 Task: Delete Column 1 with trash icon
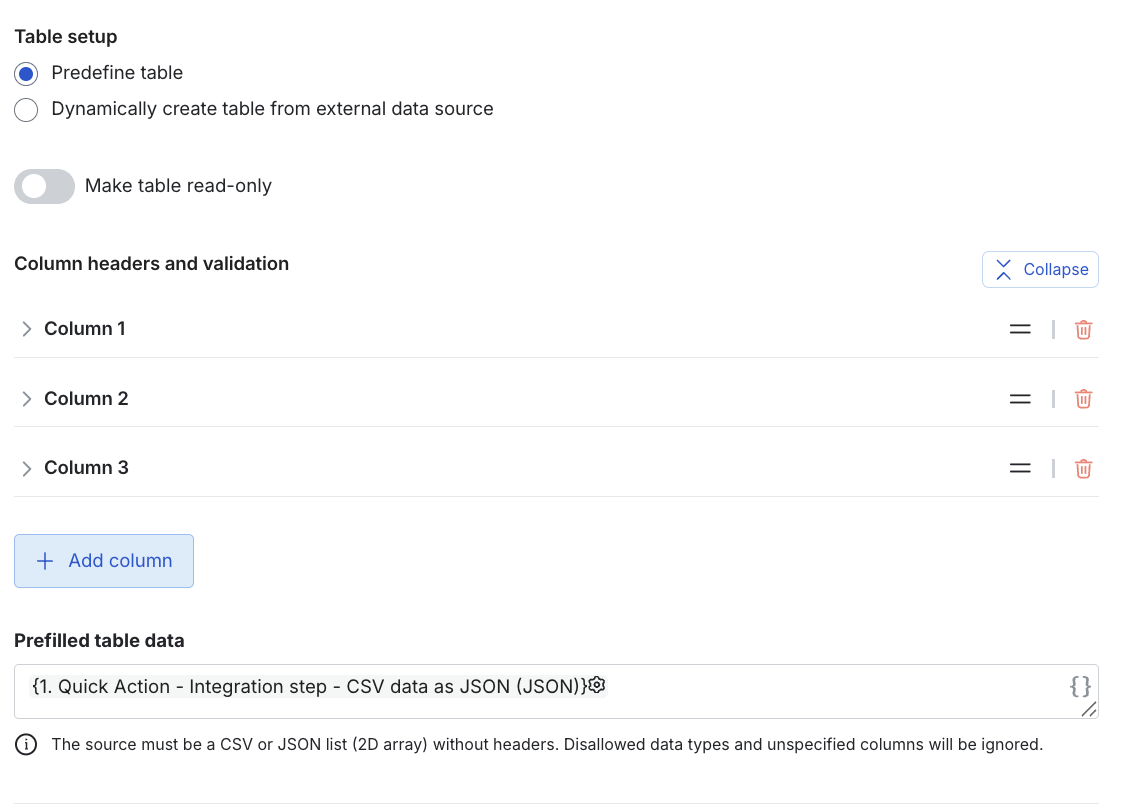click(1083, 330)
